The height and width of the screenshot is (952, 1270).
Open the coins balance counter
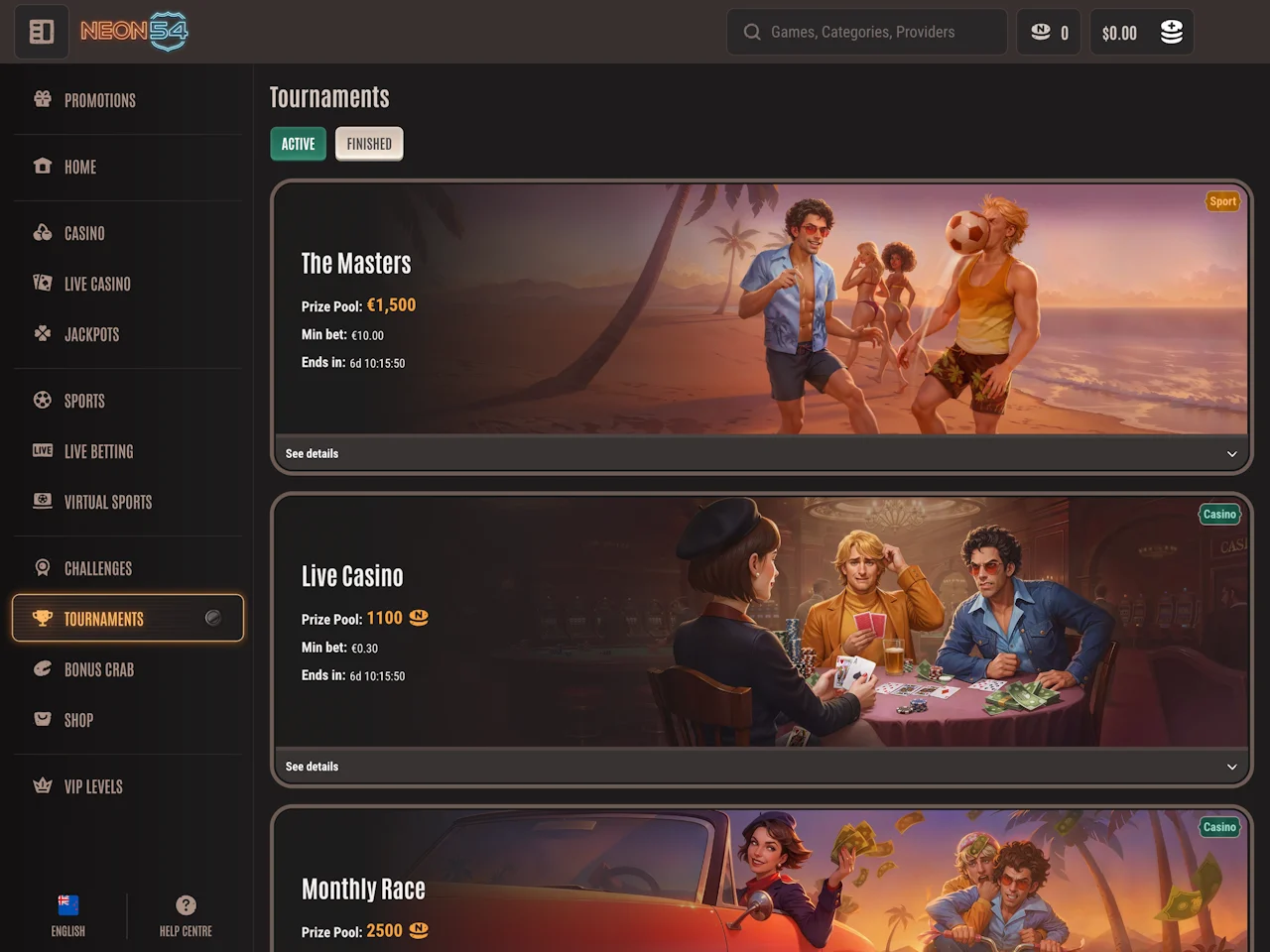tap(1049, 33)
